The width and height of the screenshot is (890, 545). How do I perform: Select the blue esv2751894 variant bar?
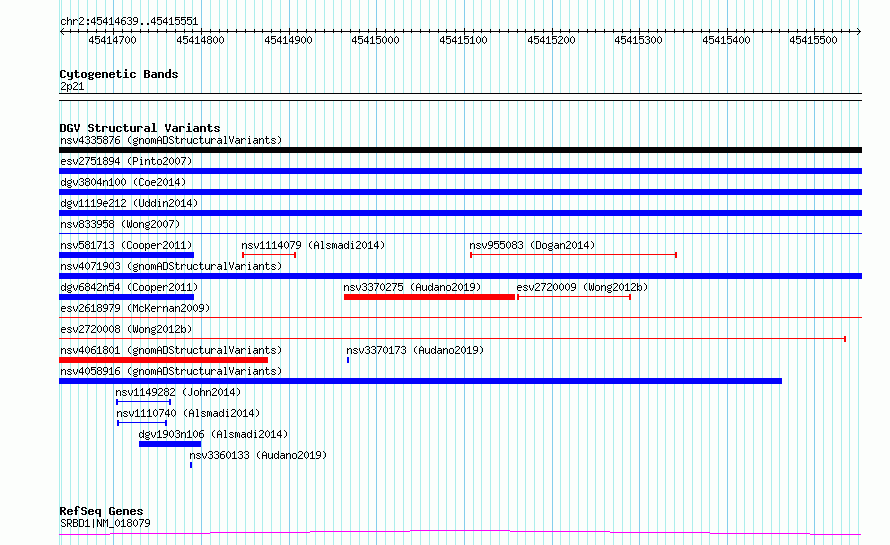(460, 171)
